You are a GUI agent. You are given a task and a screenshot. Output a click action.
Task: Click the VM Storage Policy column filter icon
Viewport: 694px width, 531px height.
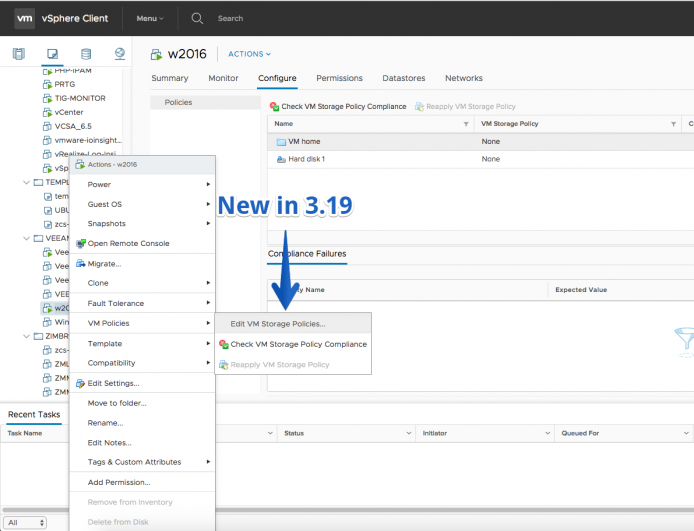point(673,124)
